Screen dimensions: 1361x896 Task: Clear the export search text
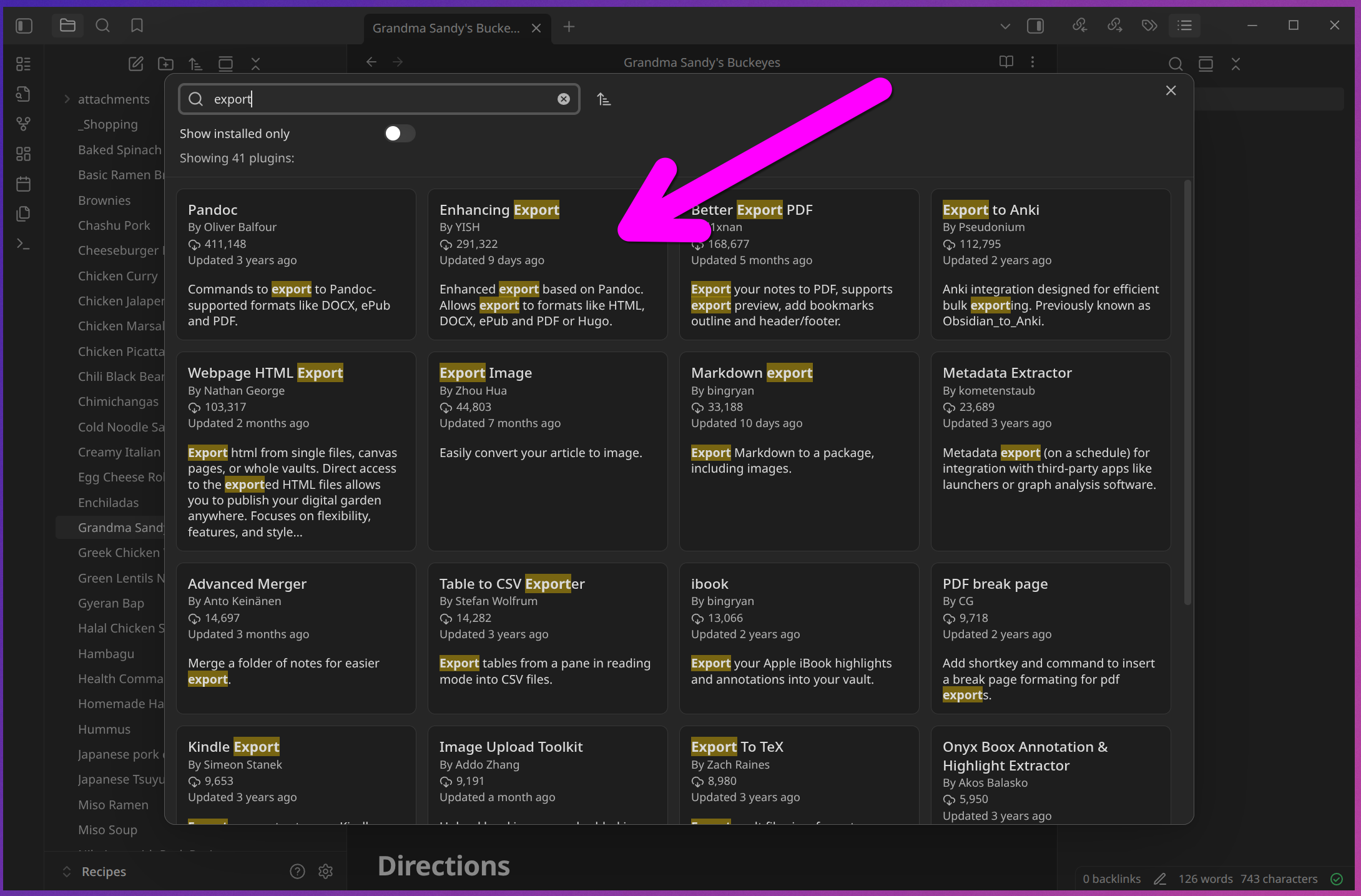[x=563, y=99]
